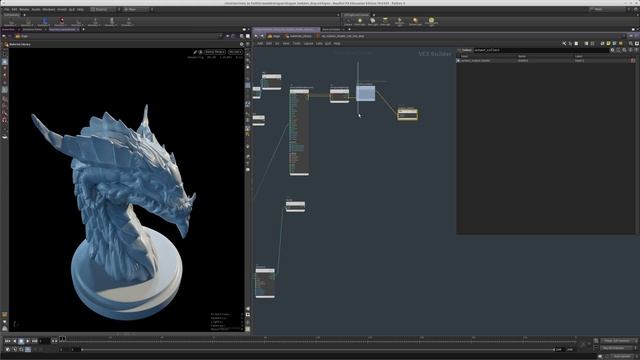The height and width of the screenshot is (360, 640).
Task: Click stage in viewport path bar
Action: [x=21, y=36]
